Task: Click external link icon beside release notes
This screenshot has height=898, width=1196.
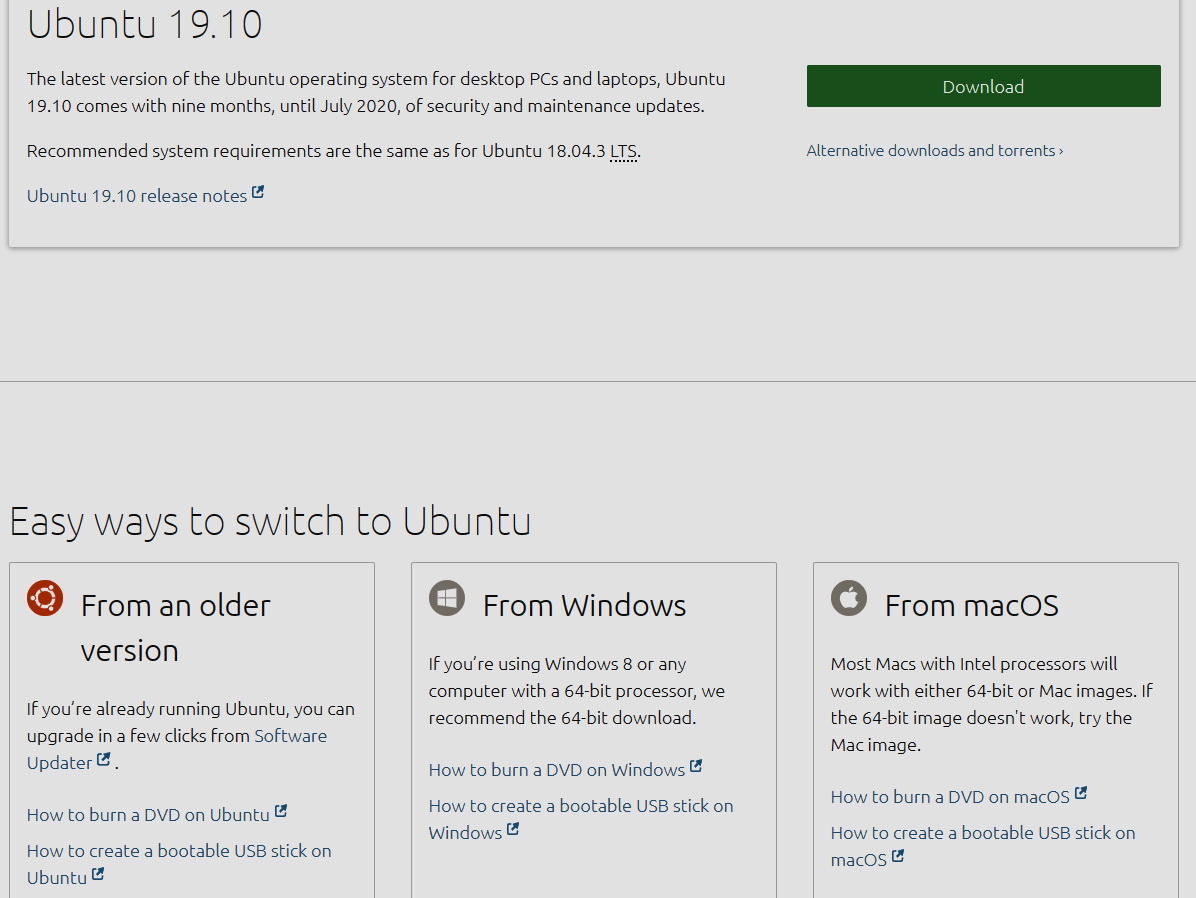Action: 258,192
